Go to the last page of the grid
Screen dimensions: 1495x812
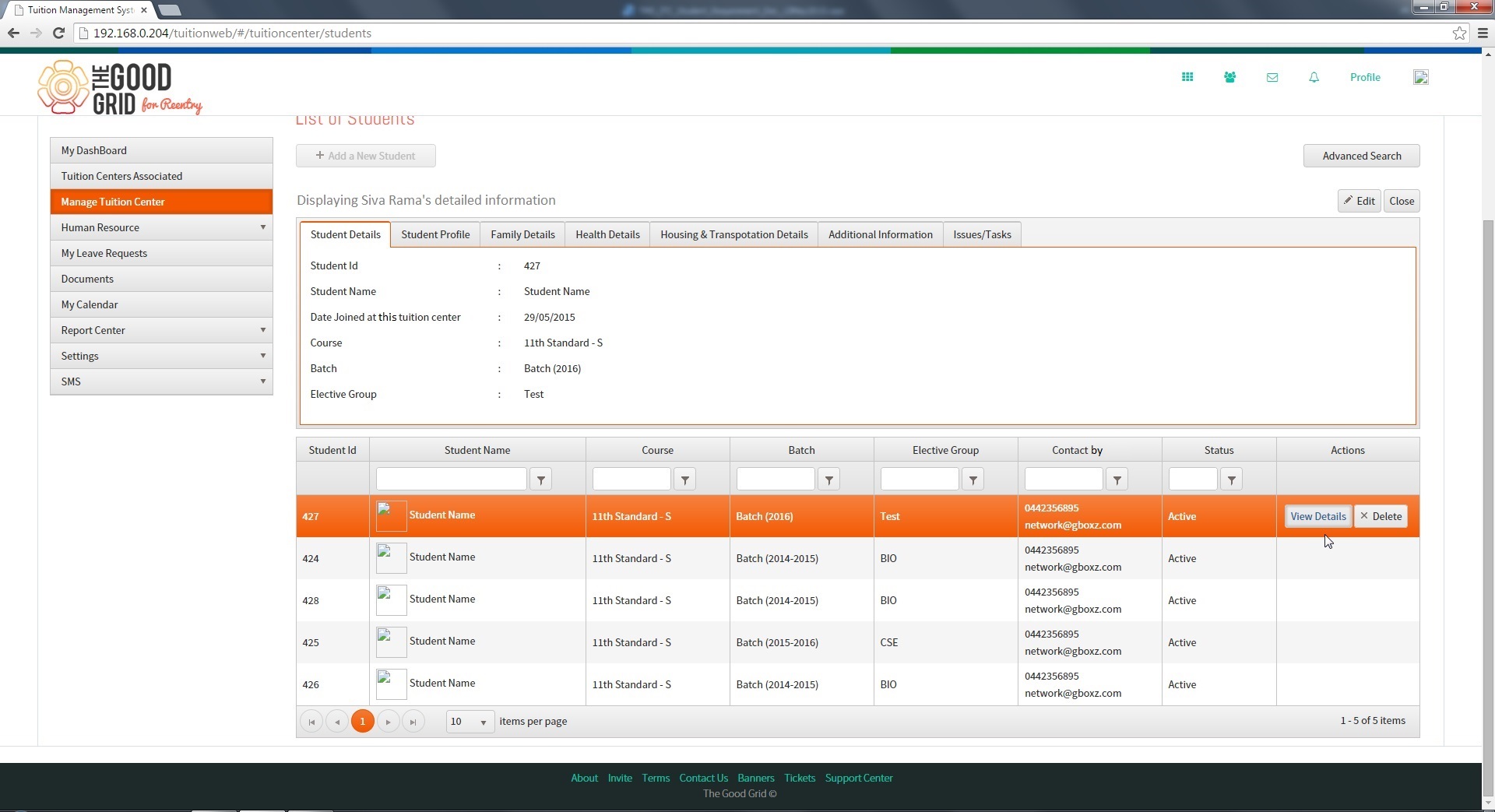(413, 722)
